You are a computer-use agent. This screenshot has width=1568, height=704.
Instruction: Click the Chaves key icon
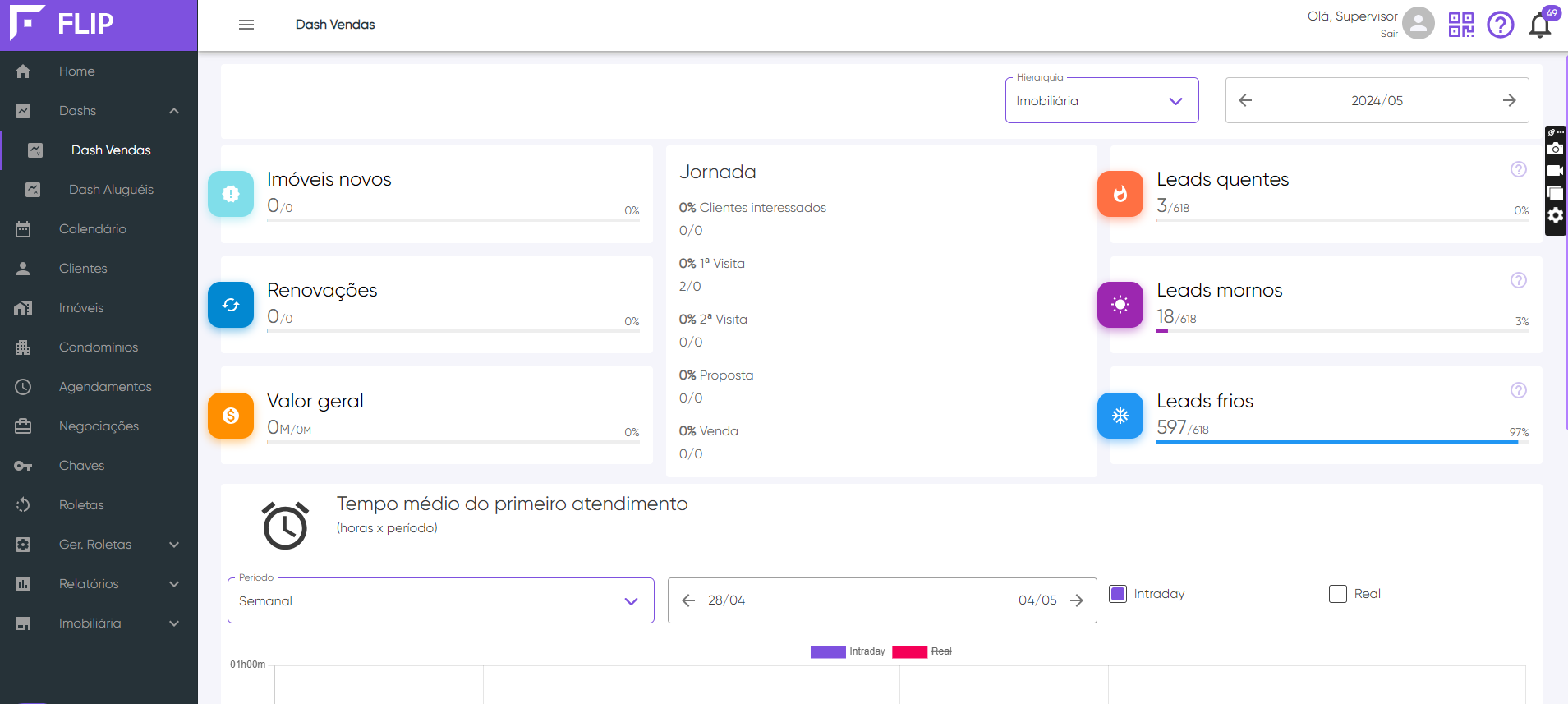point(23,466)
